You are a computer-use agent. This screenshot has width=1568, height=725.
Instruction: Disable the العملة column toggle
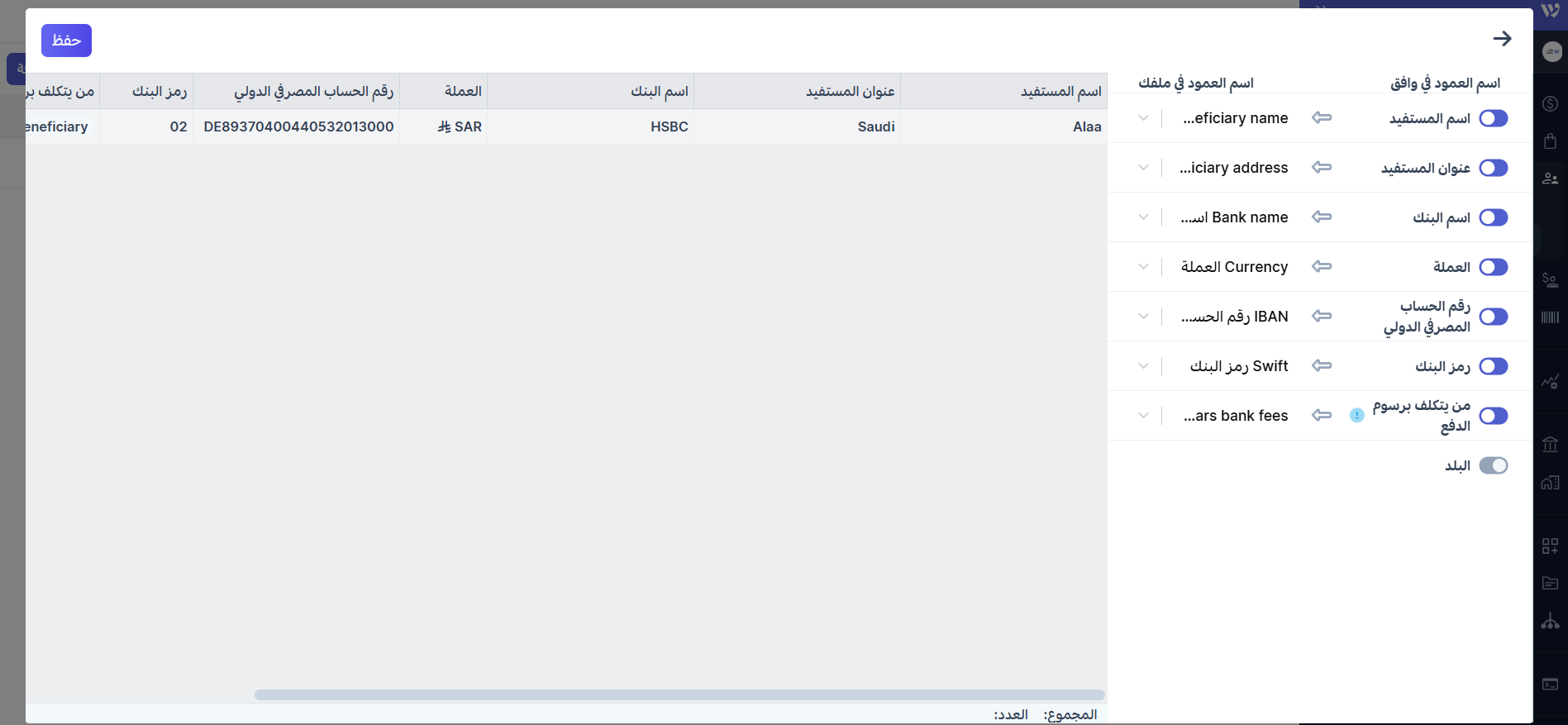click(1493, 267)
